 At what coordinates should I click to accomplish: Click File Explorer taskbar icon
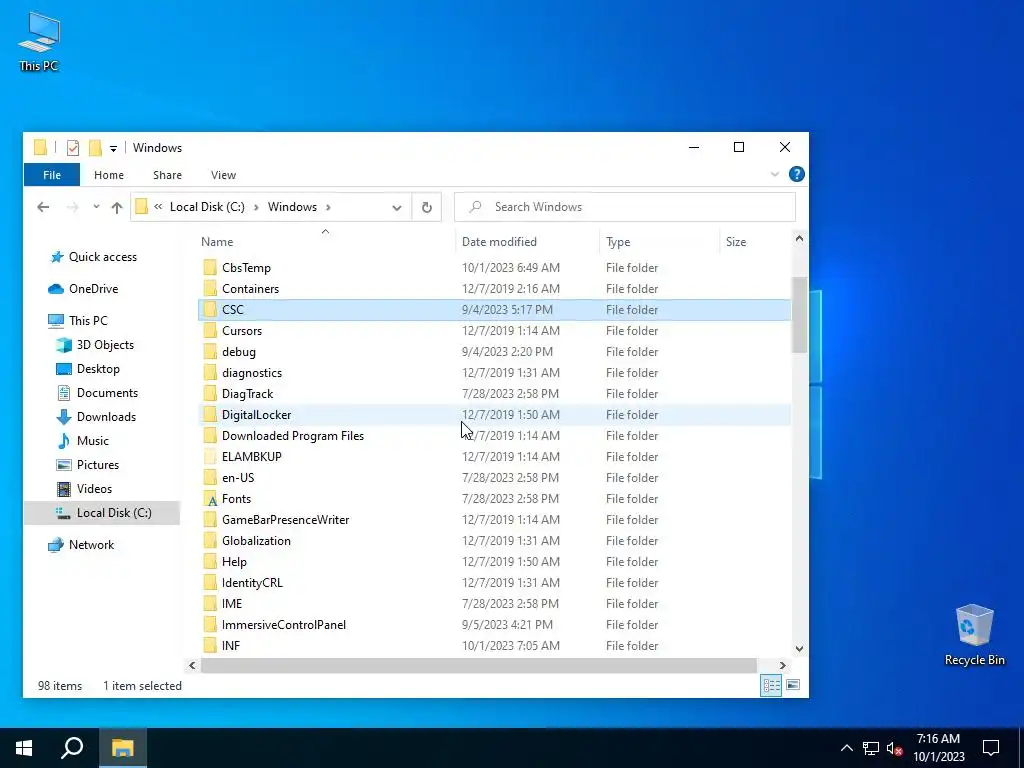(x=122, y=748)
